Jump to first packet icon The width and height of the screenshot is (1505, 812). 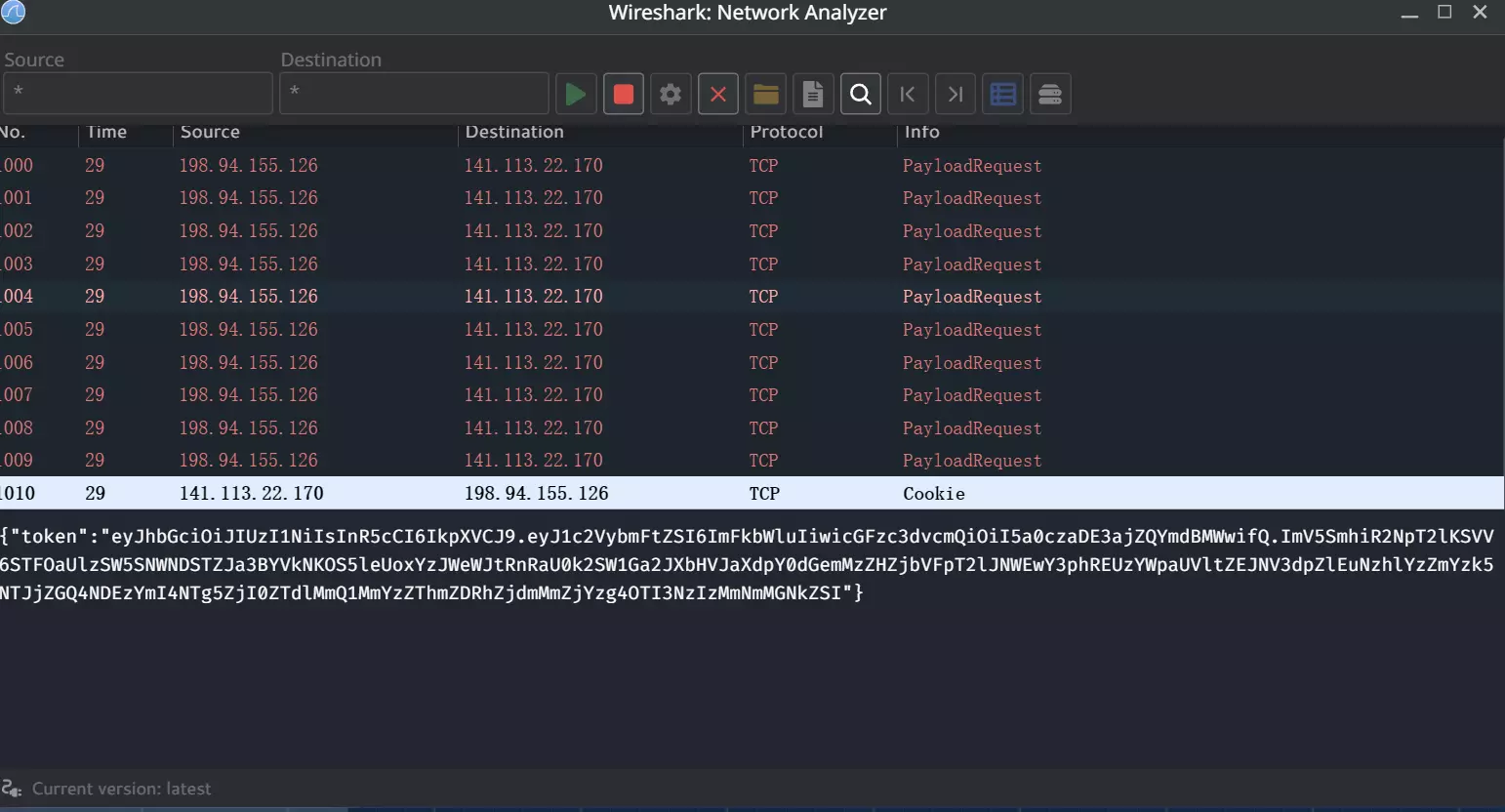pos(908,95)
